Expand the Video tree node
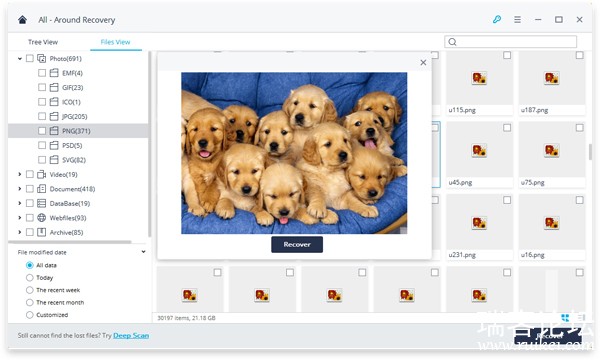The width and height of the screenshot is (600, 360). (x=20, y=174)
